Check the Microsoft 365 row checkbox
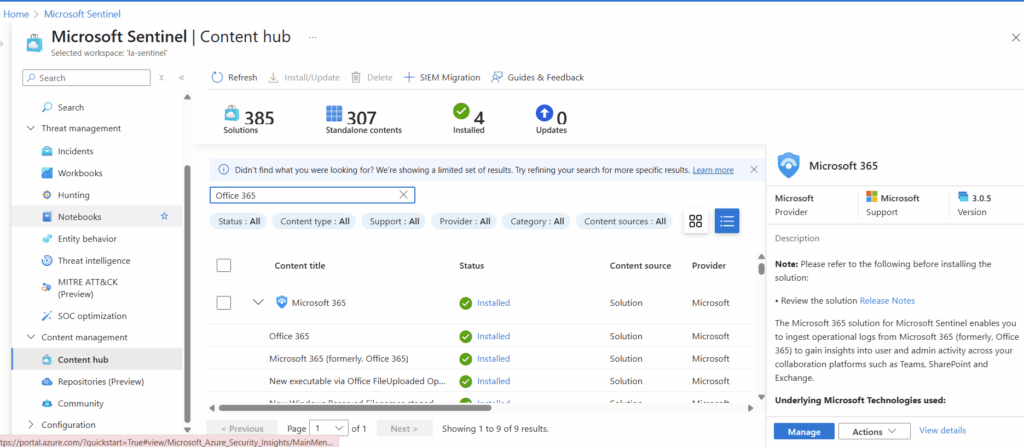The width and height of the screenshot is (1024, 447). coord(224,303)
